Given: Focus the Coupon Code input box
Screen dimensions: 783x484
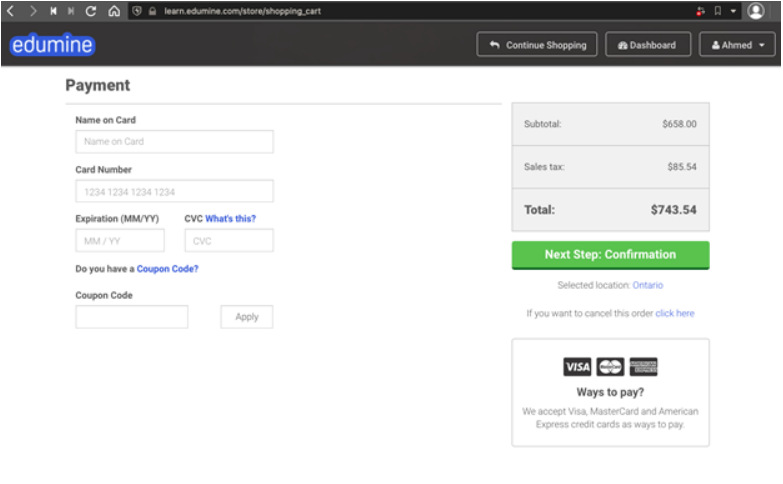Looking at the screenshot, I should click(132, 317).
